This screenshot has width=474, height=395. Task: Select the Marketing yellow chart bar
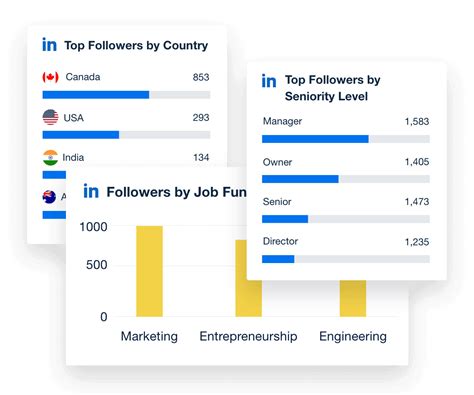[x=149, y=271]
